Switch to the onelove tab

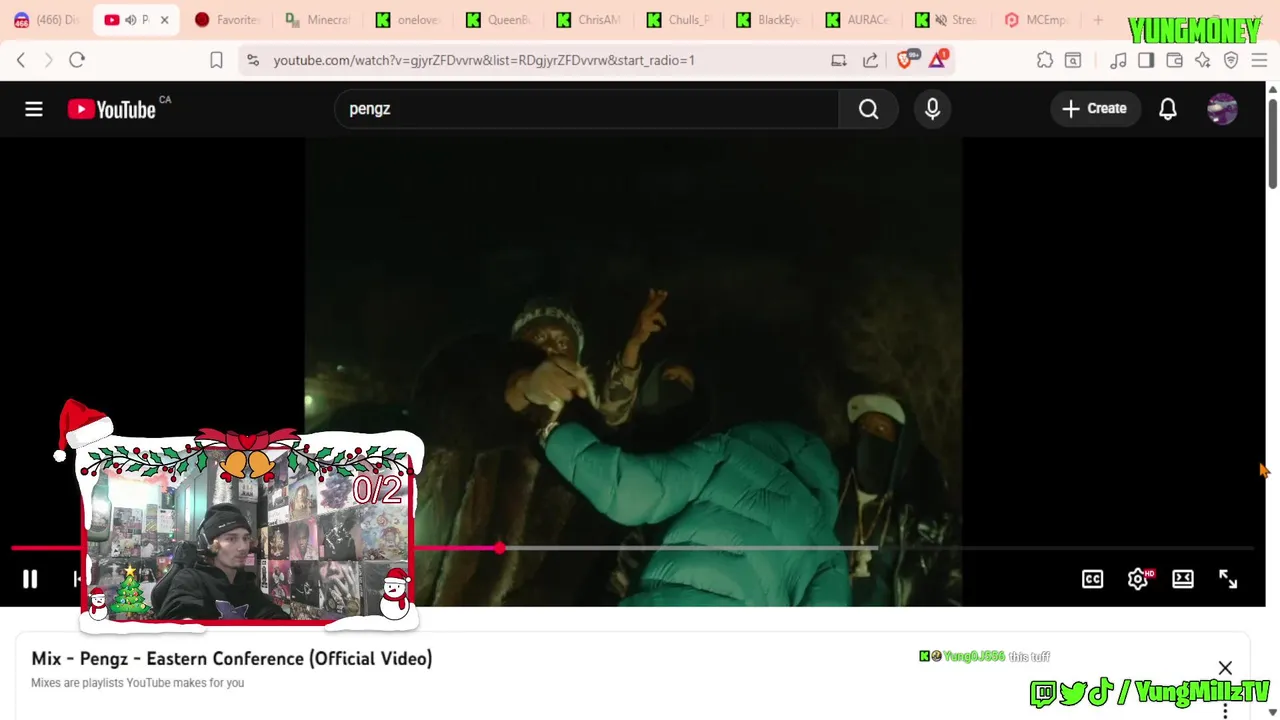pyautogui.click(x=408, y=20)
